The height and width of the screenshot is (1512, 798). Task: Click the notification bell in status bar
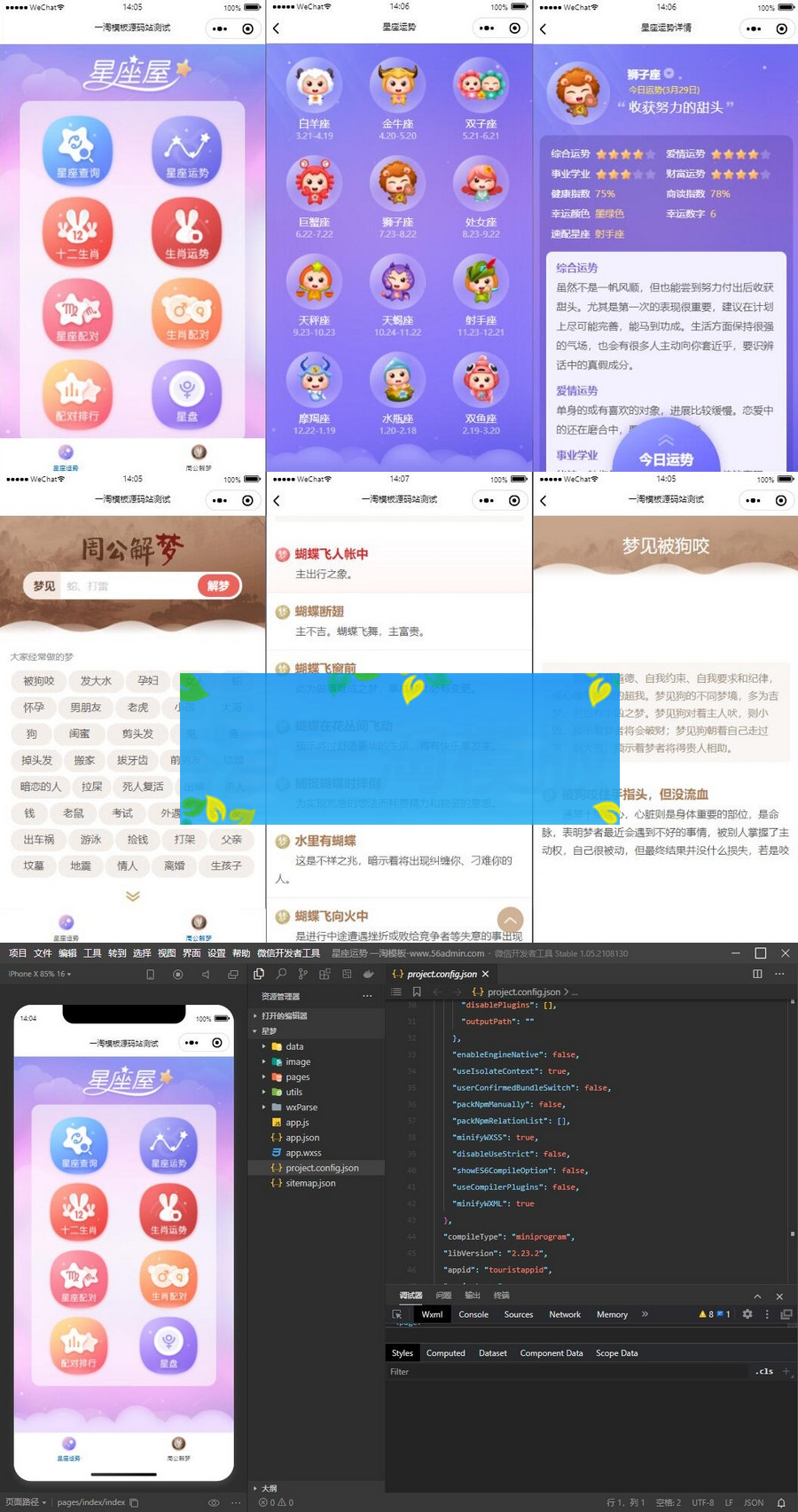(781, 1502)
